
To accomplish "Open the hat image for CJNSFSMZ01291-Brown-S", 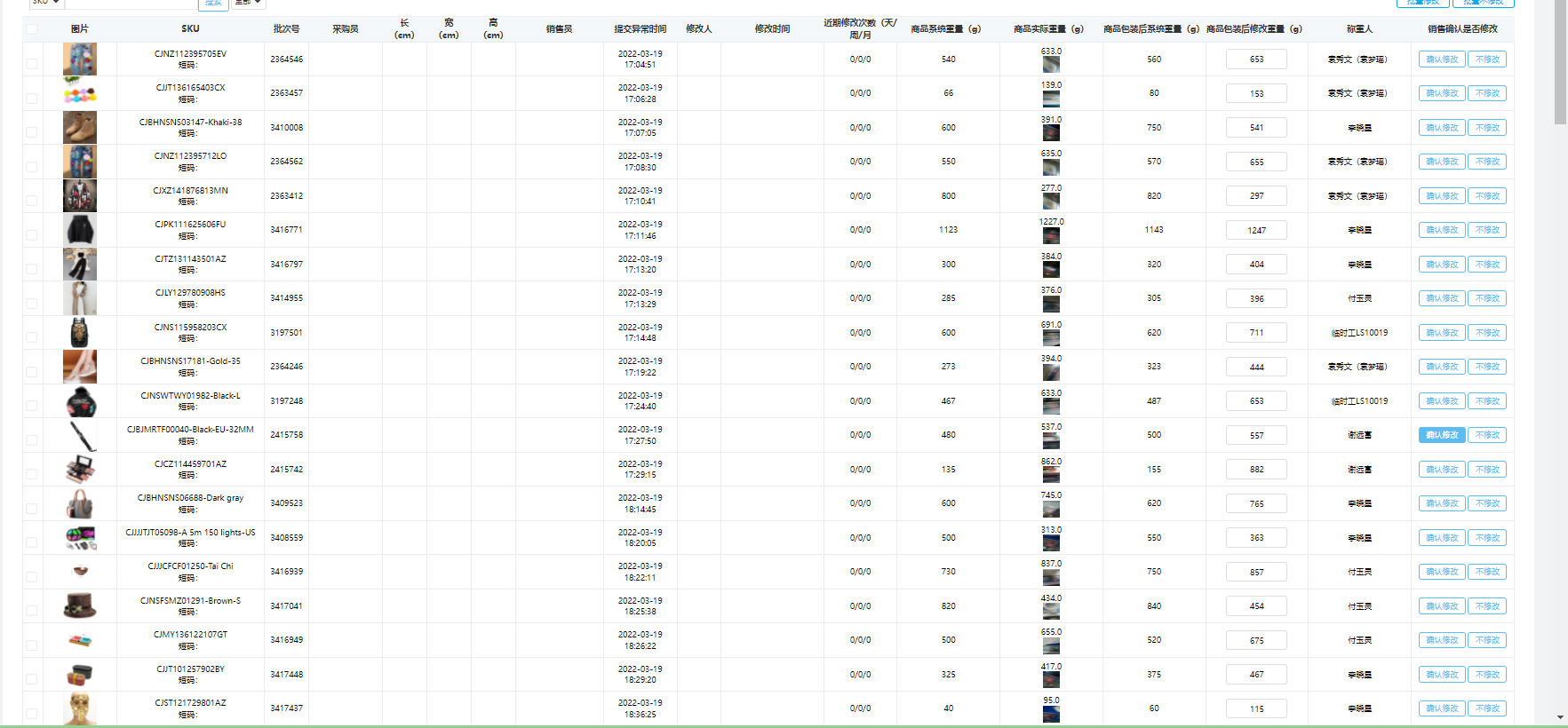I will coord(80,606).
